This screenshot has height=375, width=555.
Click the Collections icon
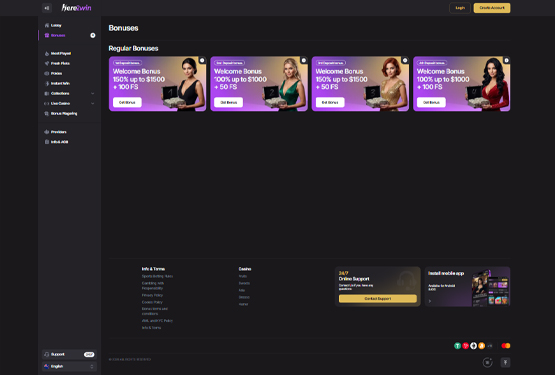coord(47,93)
